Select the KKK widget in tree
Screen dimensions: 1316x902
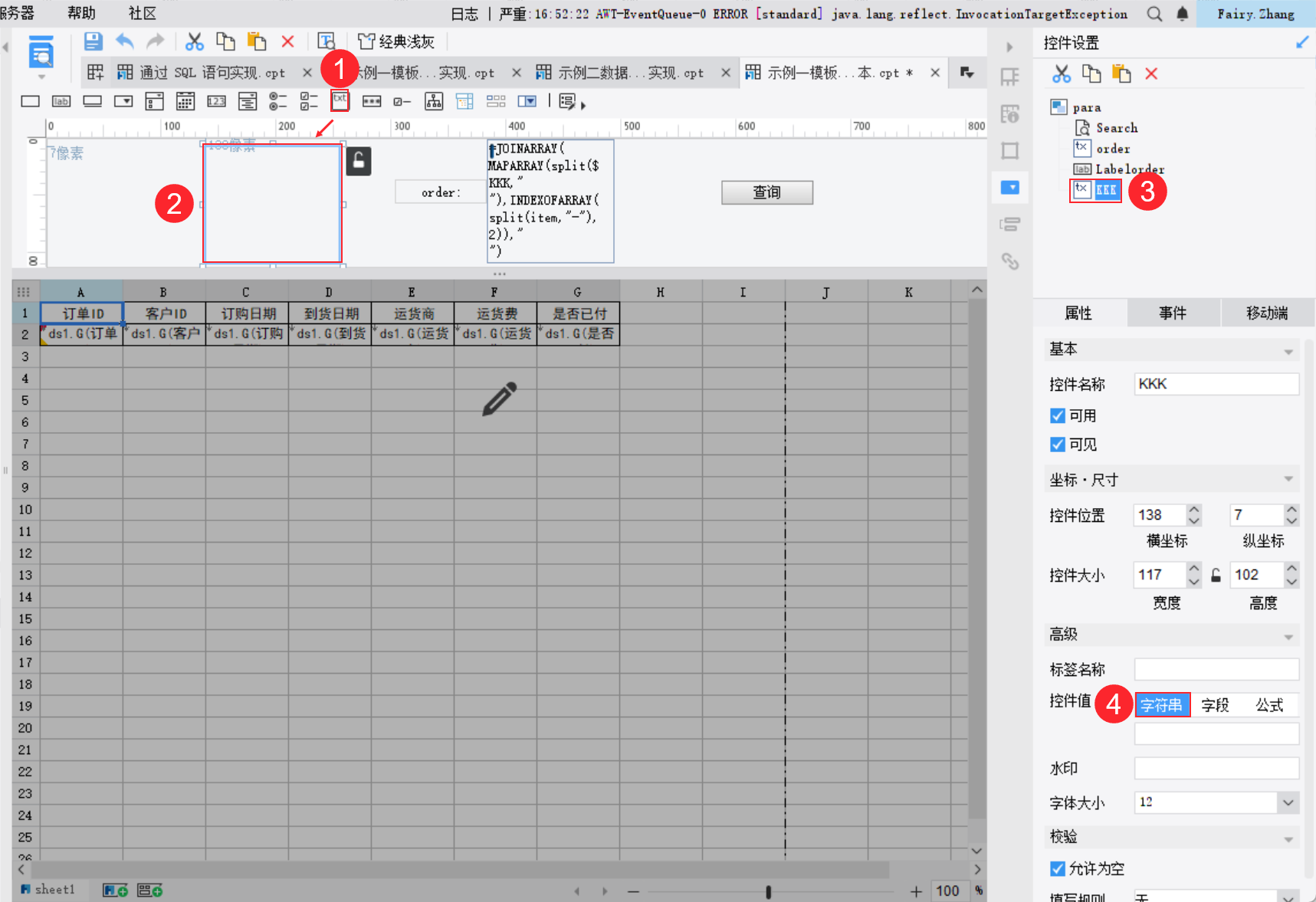(x=1106, y=190)
